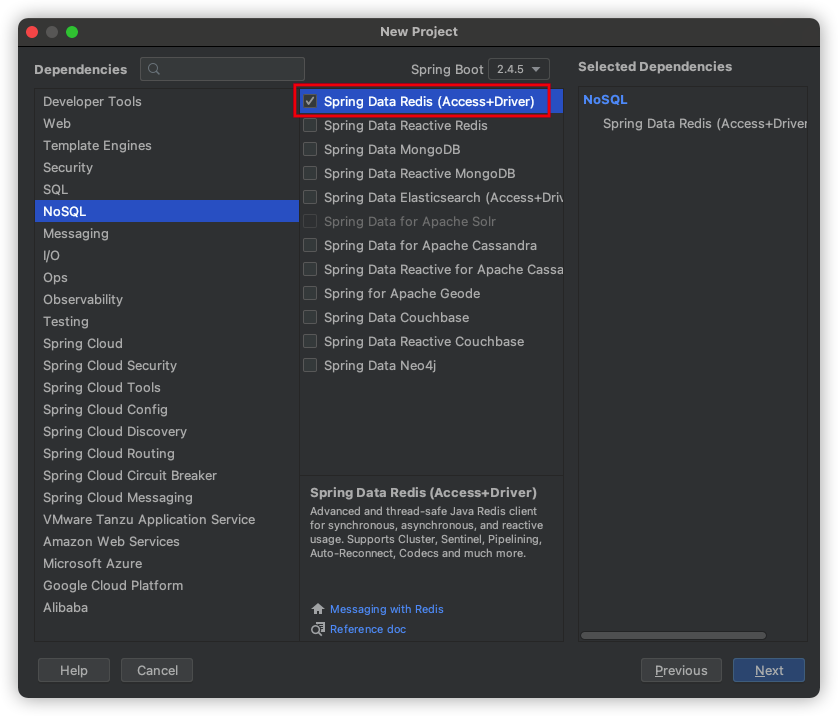Click the reference doc icon
The width and height of the screenshot is (838, 716).
(x=318, y=629)
